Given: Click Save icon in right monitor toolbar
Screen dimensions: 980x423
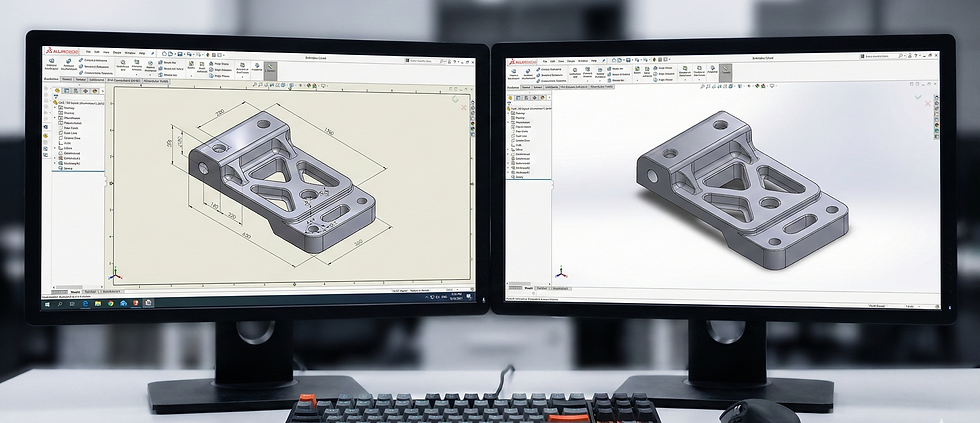Looking at the screenshot, I should [x=628, y=60].
